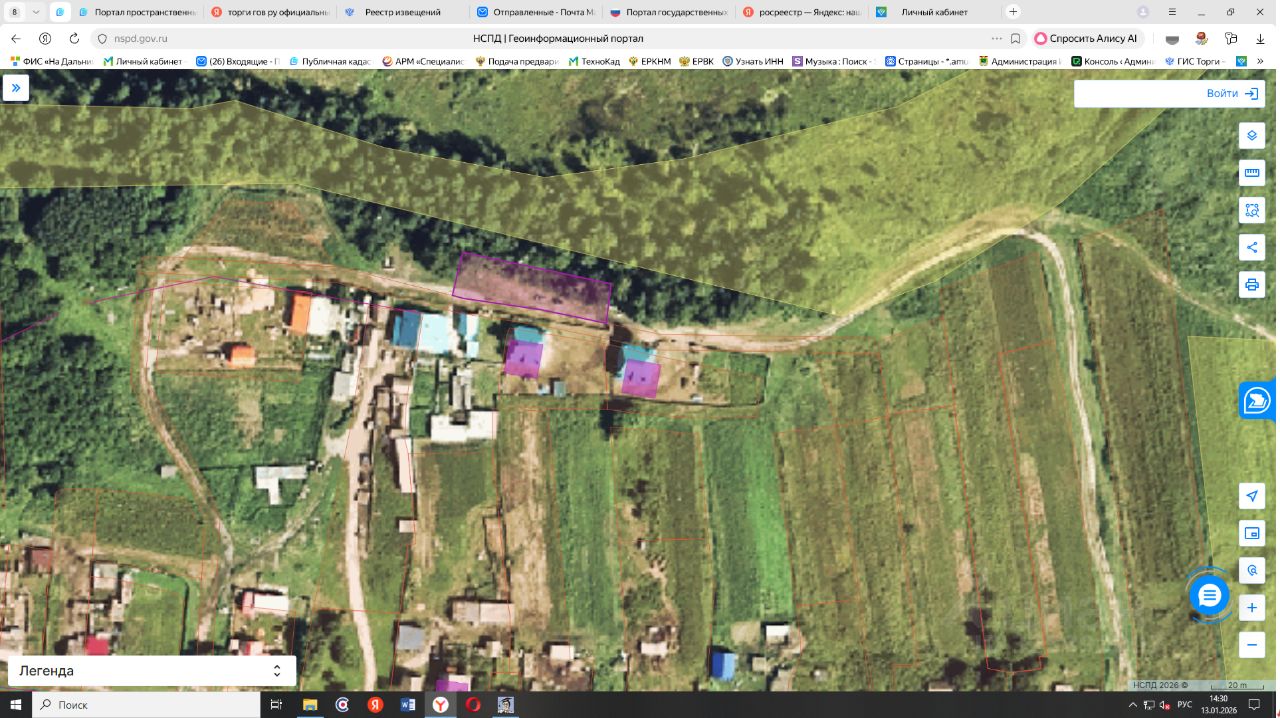Reload the current page
Screen dimensions: 1280x718
[x=74, y=38]
